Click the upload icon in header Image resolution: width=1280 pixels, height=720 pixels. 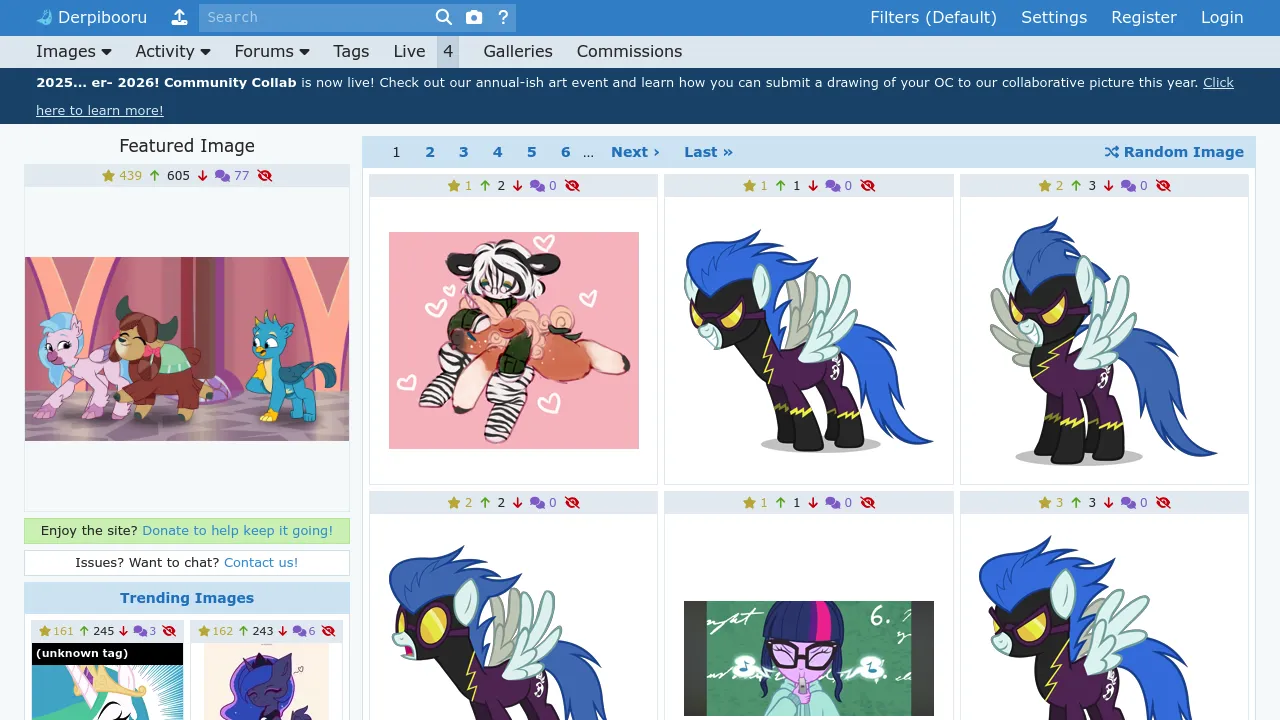pos(179,17)
